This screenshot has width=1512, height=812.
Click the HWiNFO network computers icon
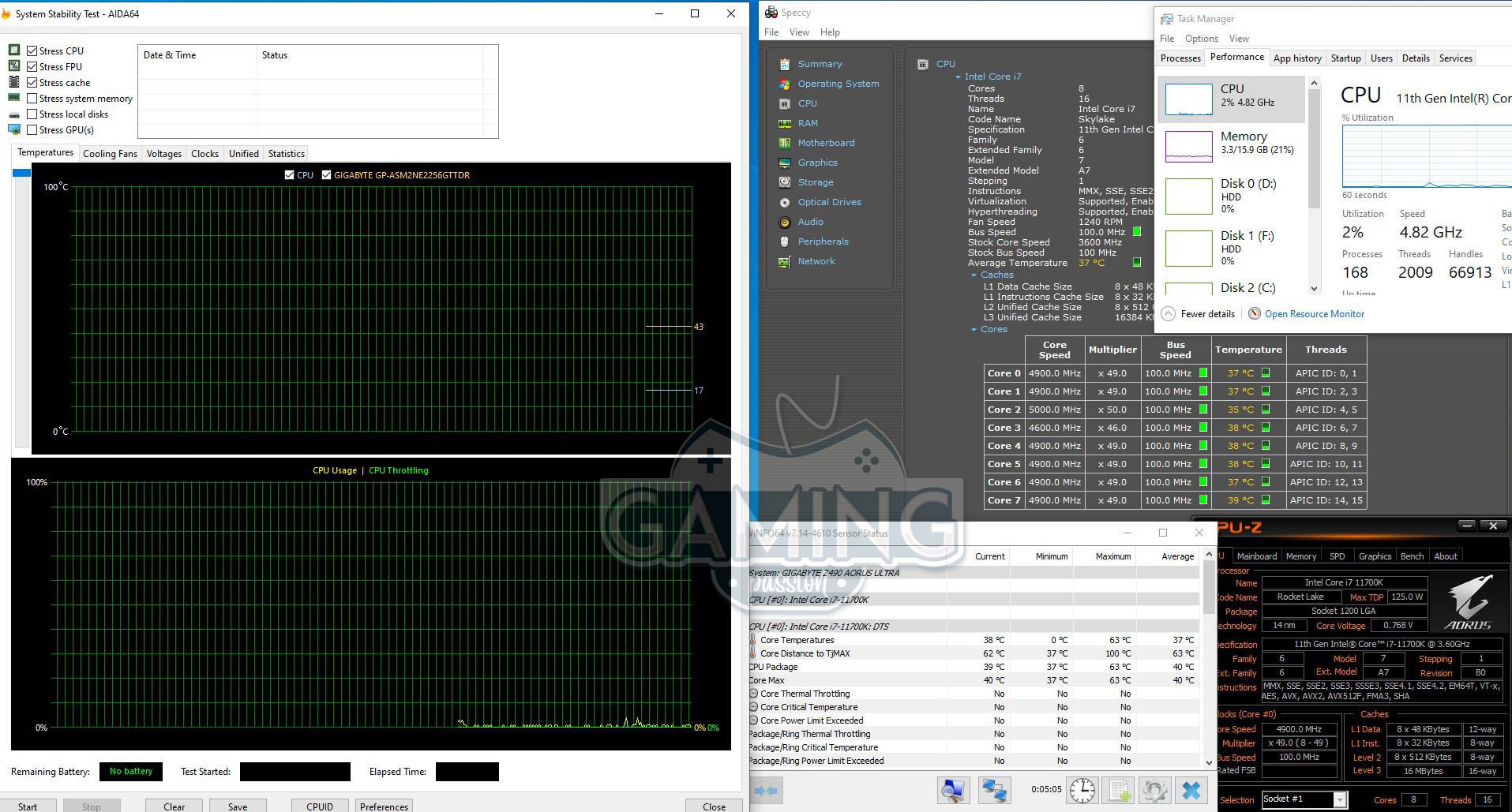coord(994,790)
